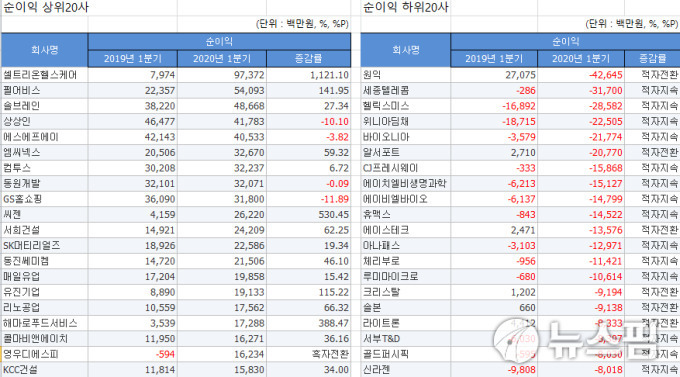Click the 97,372 net profit cell
680x377 pixels.
click(222, 75)
